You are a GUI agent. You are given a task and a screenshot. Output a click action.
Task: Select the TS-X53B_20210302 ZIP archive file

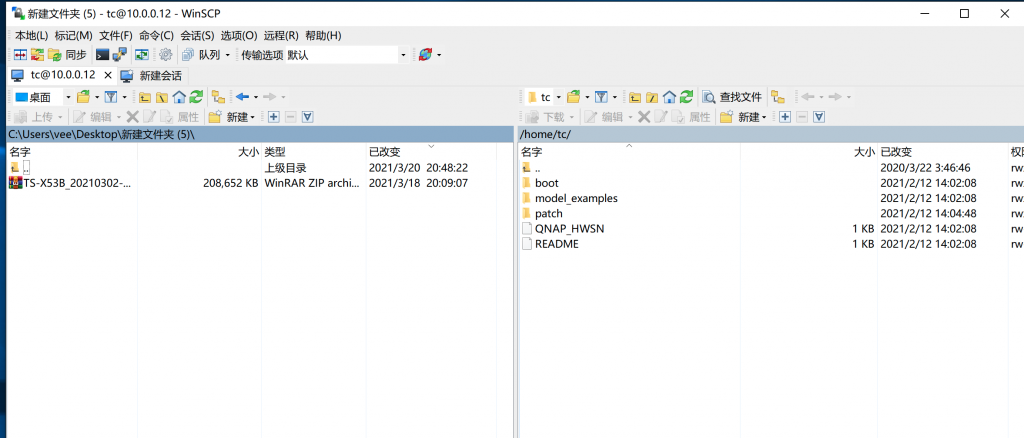[71, 183]
